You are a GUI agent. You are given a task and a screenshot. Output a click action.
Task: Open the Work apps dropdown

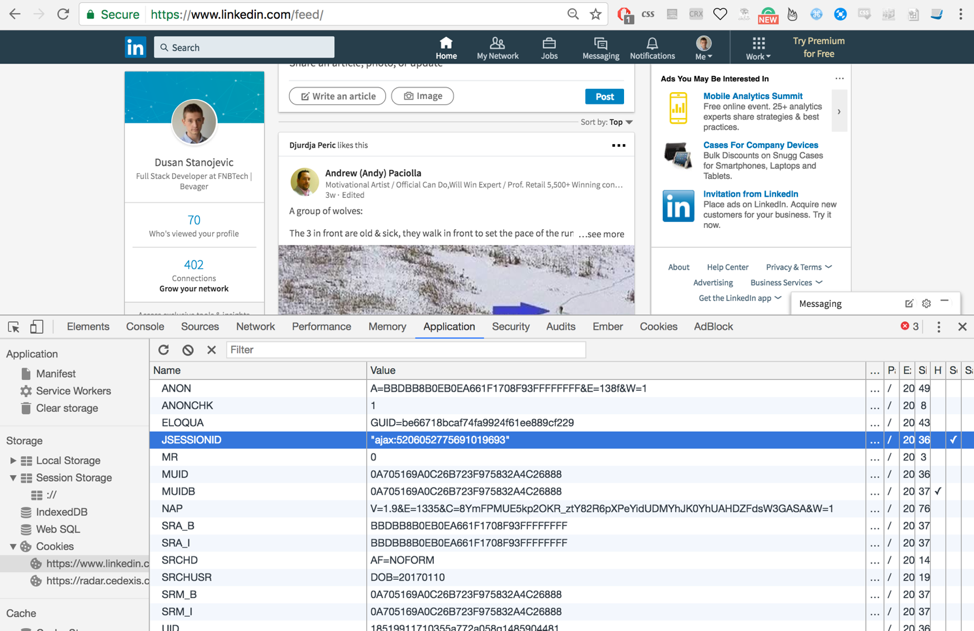pos(758,48)
